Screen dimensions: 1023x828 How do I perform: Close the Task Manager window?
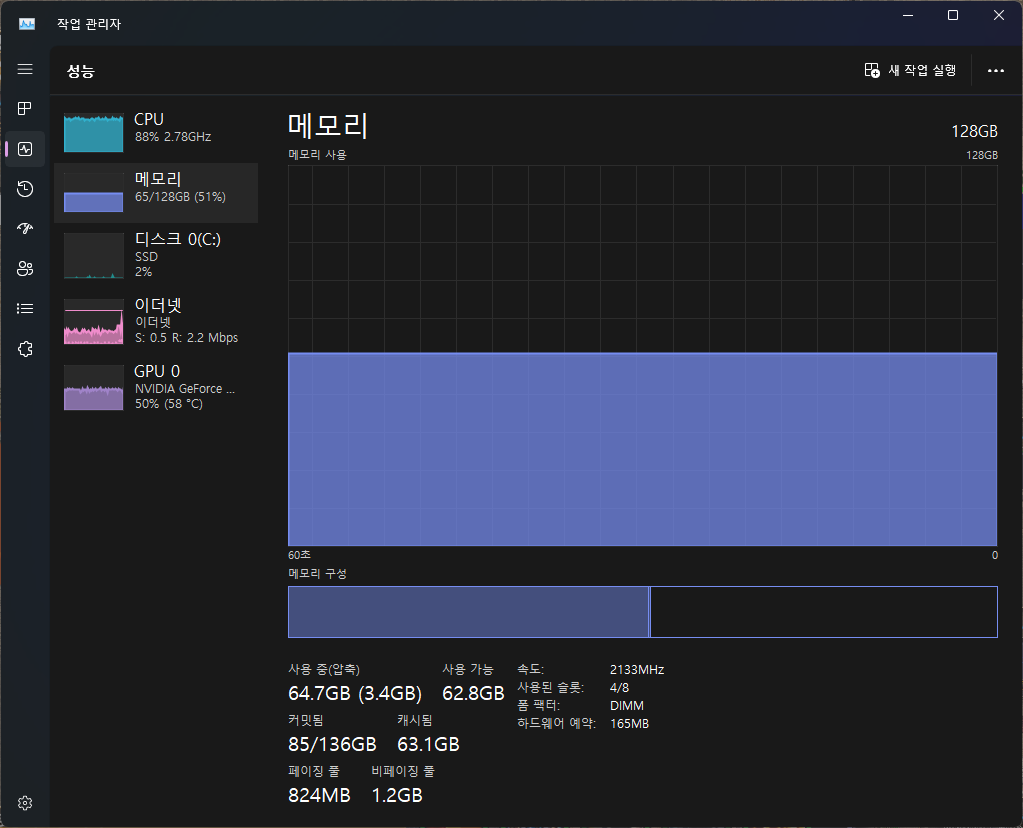998,15
